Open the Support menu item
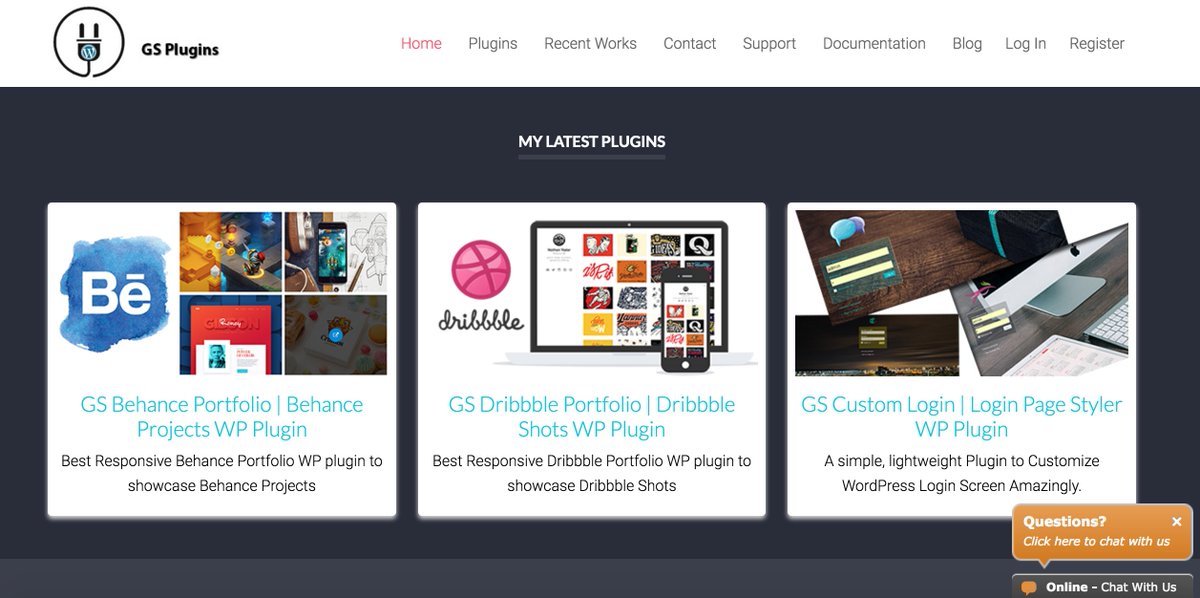This screenshot has height=598, width=1200. point(769,44)
